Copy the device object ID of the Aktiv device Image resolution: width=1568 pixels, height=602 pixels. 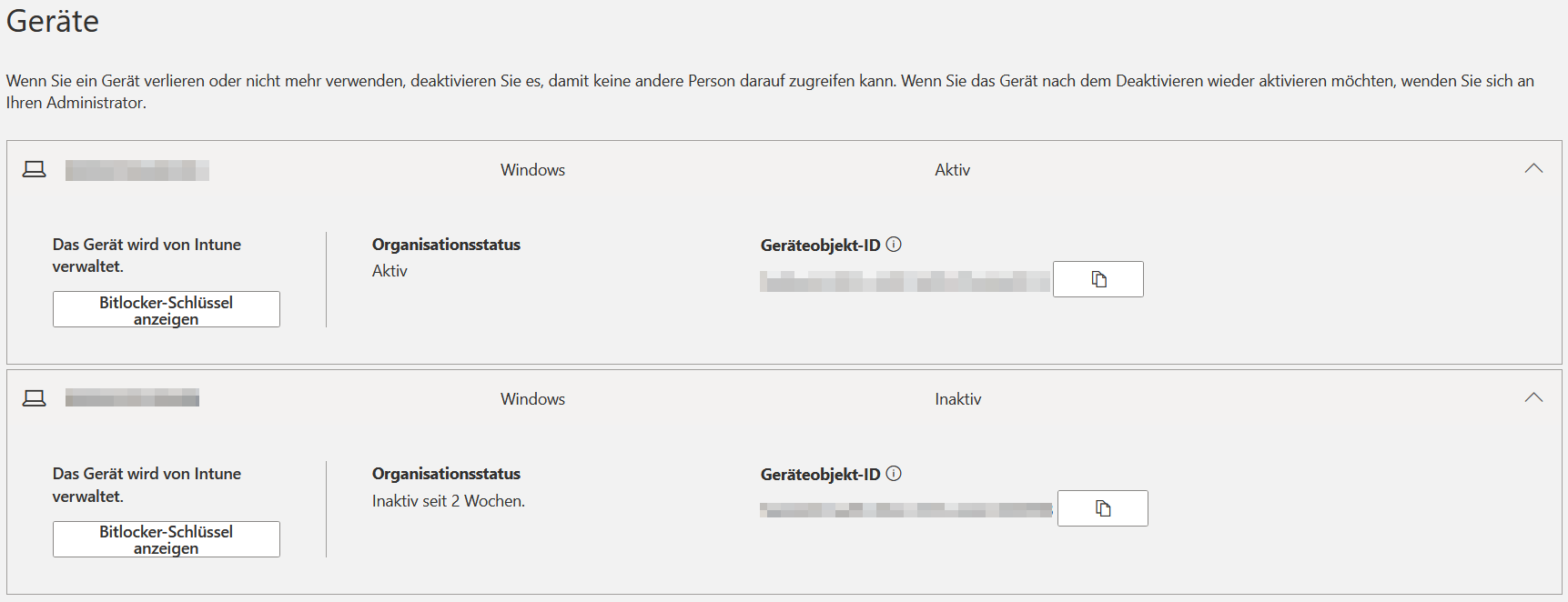point(1098,279)
